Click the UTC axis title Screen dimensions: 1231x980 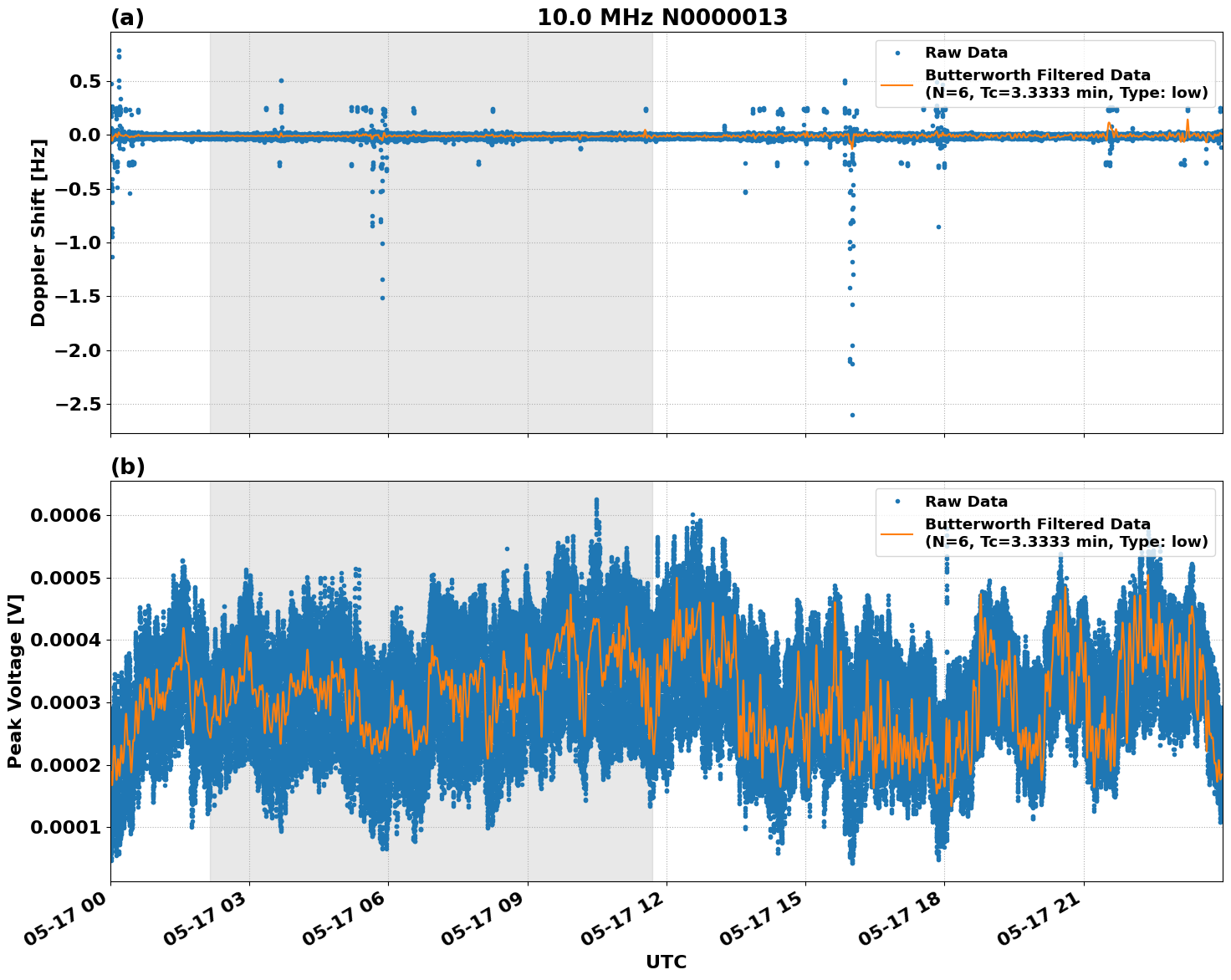click(x=664, y=962)
